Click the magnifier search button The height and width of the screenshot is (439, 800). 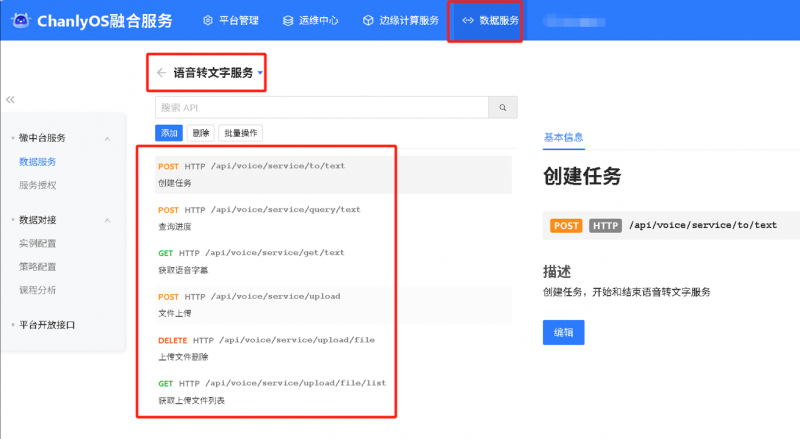point(502,107)
